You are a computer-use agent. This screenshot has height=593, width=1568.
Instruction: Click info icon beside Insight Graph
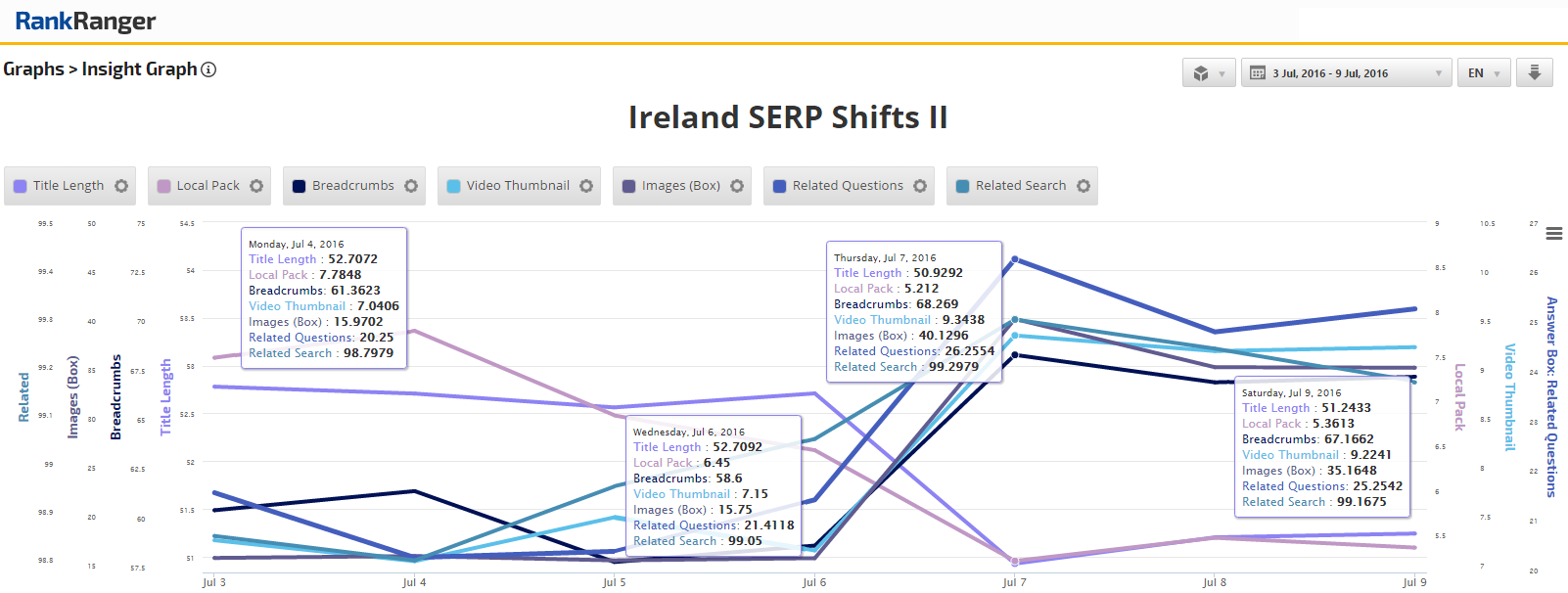click(x=208, y=69)
